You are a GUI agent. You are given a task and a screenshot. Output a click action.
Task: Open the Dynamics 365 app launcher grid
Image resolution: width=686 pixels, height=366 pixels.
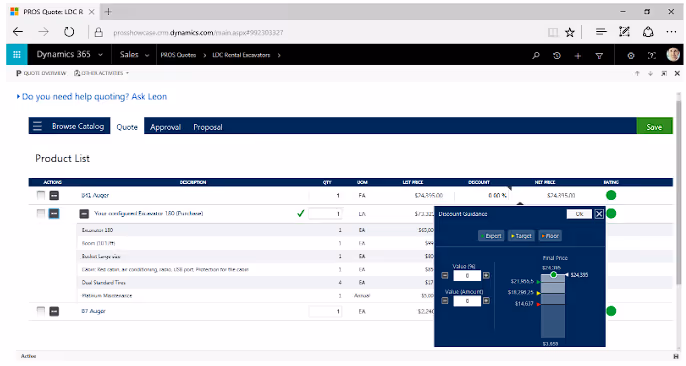[x=17, y=55]
